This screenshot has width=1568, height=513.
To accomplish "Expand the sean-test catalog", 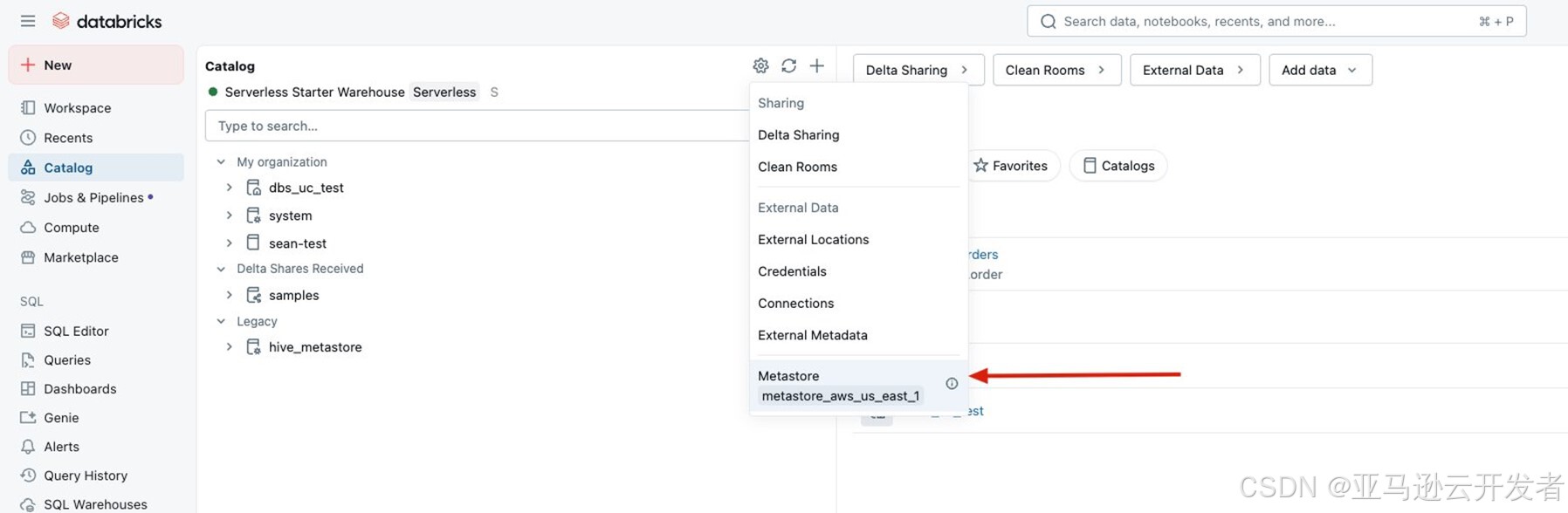I will click(229, 243).
